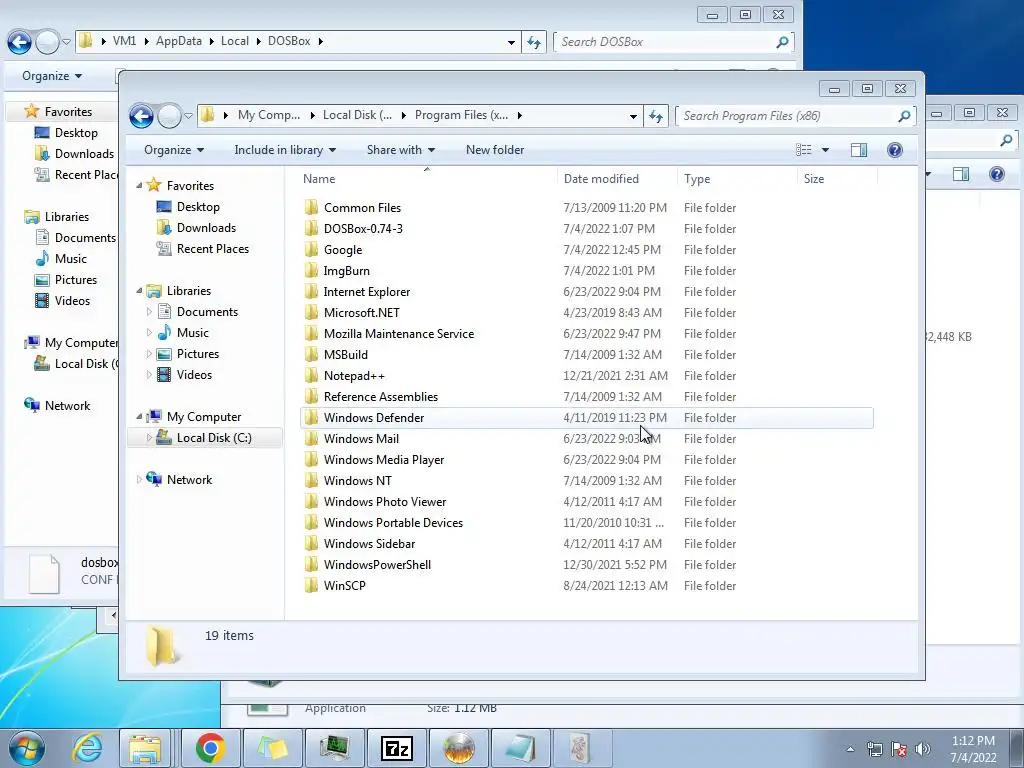The height and width of the screenshot is (768, 1024).
Task: Open 7-Zip from the taskbar
Action: click(397, 748)
